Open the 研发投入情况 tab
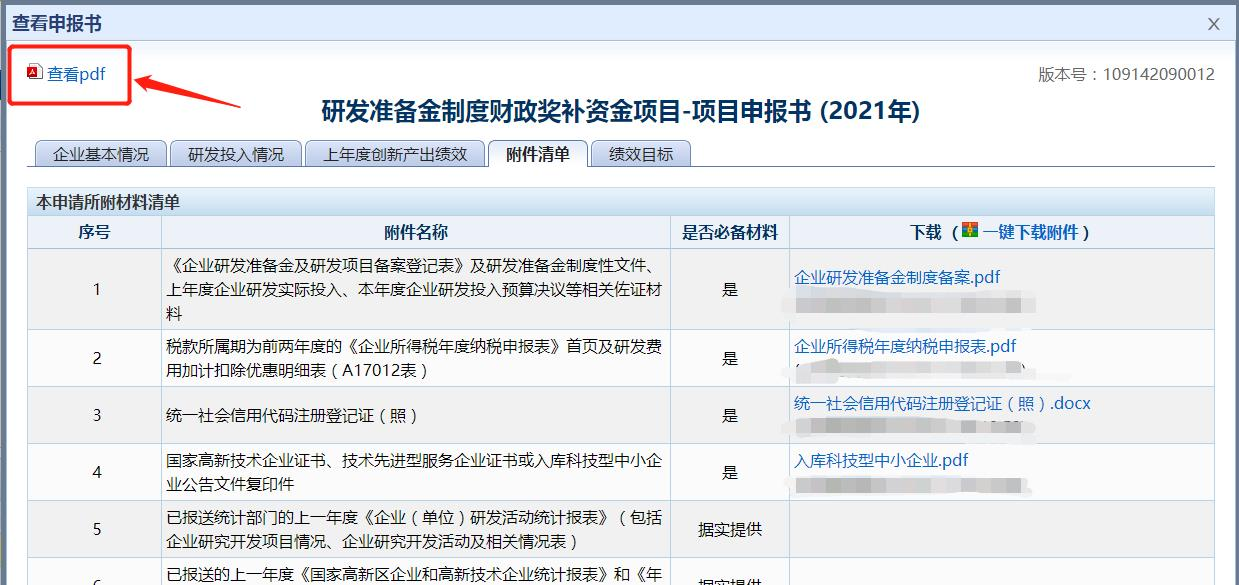 pyautogui.click(x=236, y=154)
